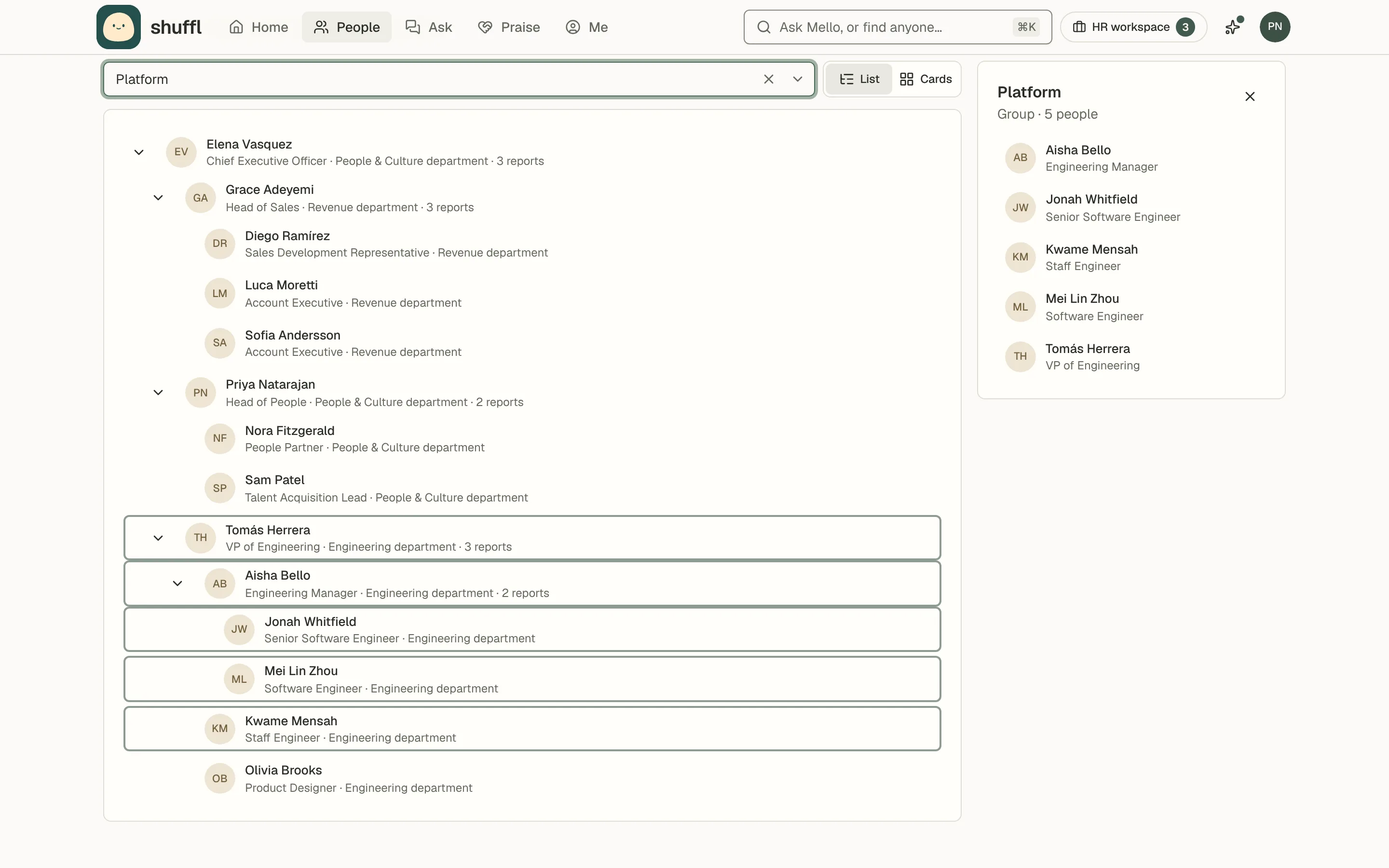The image size is (1389, 868).
Task: Open Tomás Herrera in the Platform panel
Action: 1130,357
